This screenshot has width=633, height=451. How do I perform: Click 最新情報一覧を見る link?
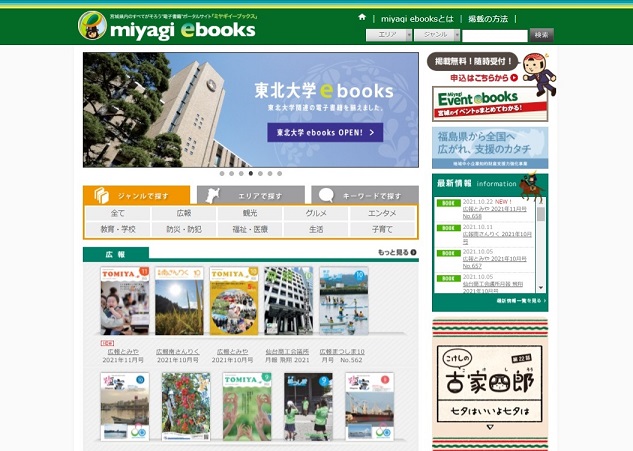coord(521,301)
